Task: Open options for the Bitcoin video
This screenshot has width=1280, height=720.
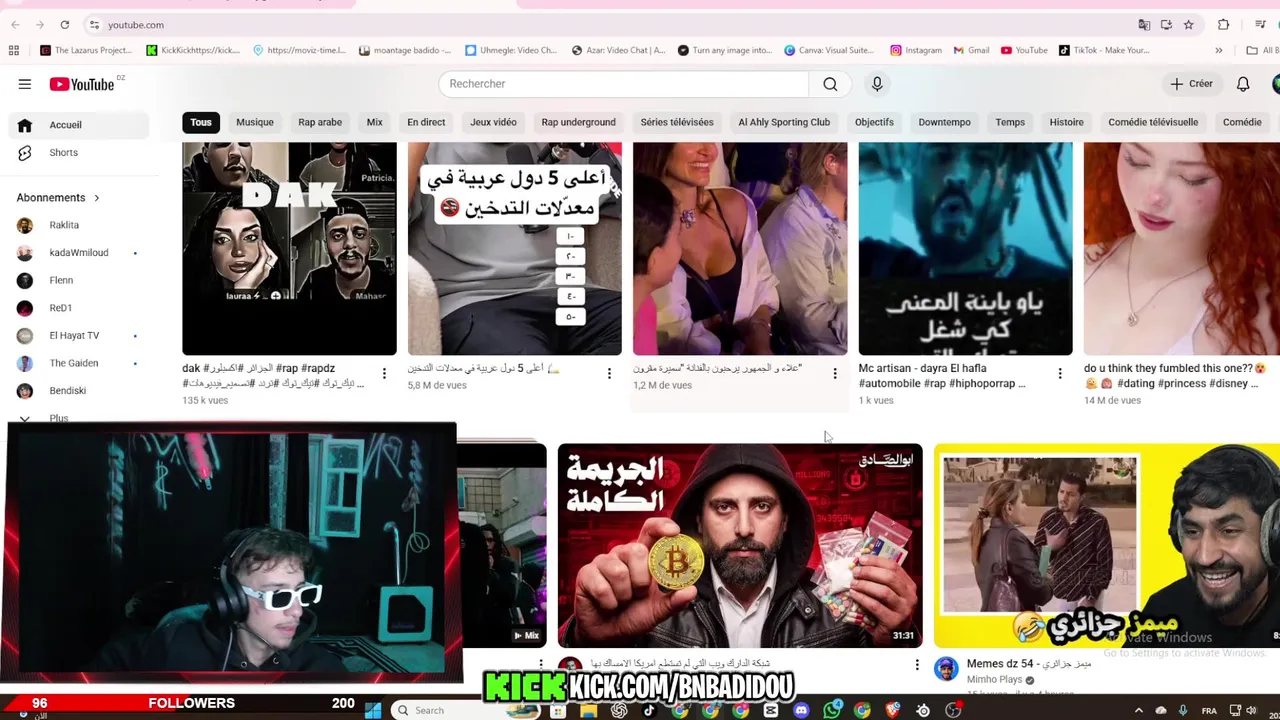Action: 917,664
